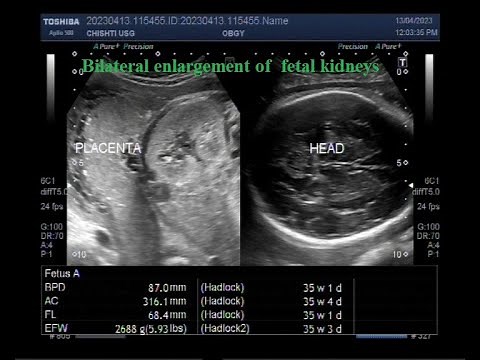Click the grayscale bar beside head image

429,87
